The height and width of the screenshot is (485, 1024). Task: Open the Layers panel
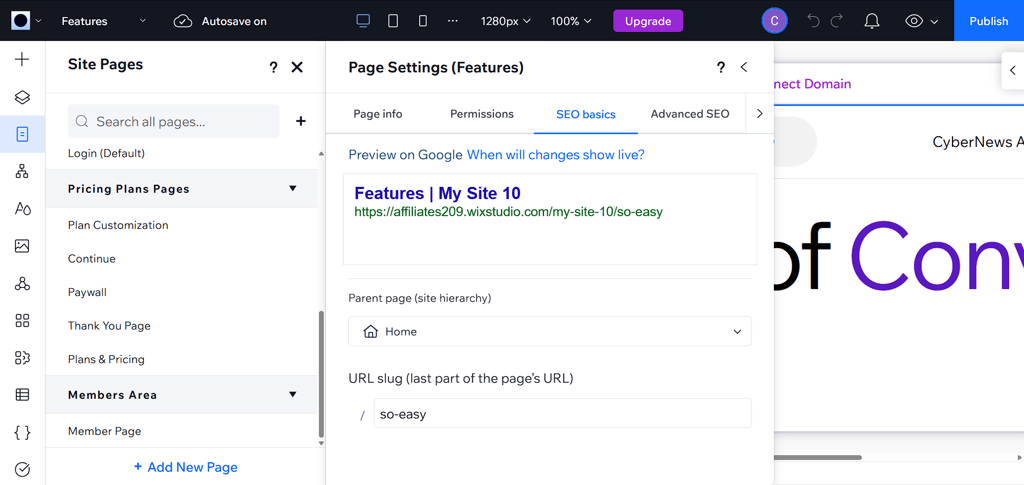(22, 97)
